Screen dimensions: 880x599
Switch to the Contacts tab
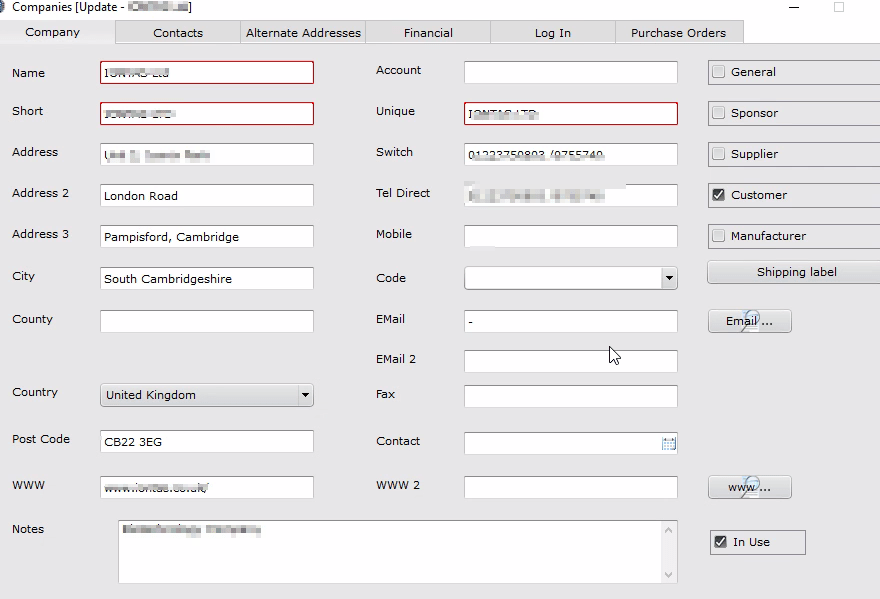(x=178, y=33)
